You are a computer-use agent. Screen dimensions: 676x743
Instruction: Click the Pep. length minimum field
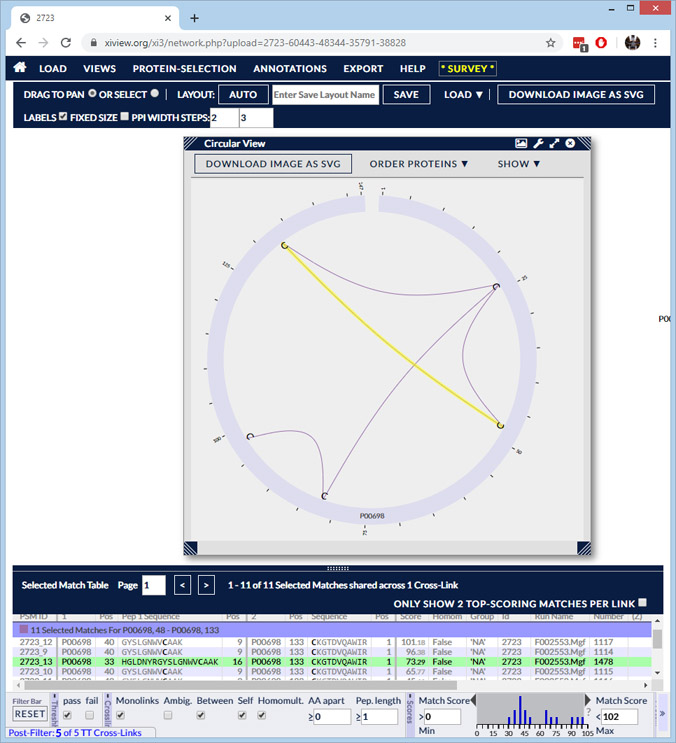point(379,717)
